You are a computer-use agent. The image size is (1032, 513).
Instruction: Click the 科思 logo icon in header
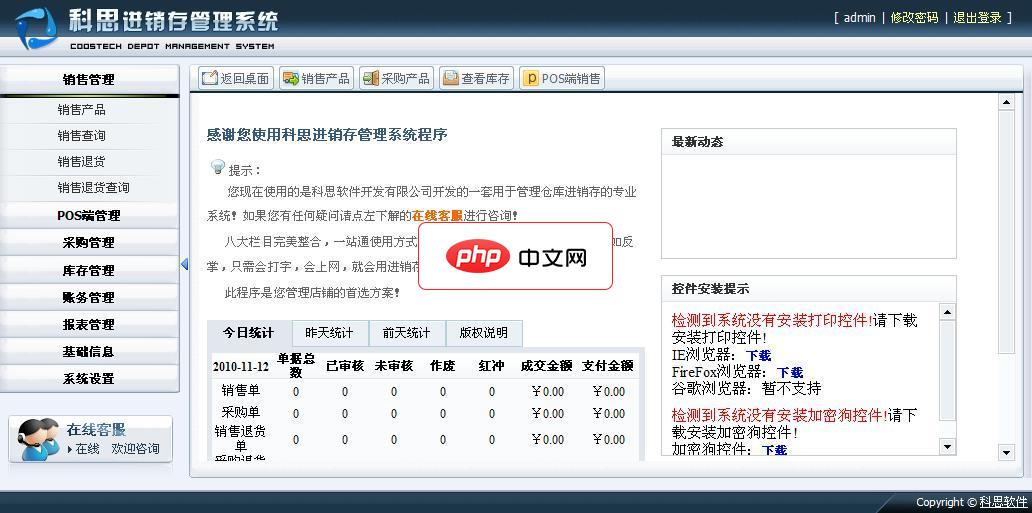(36, 28)
